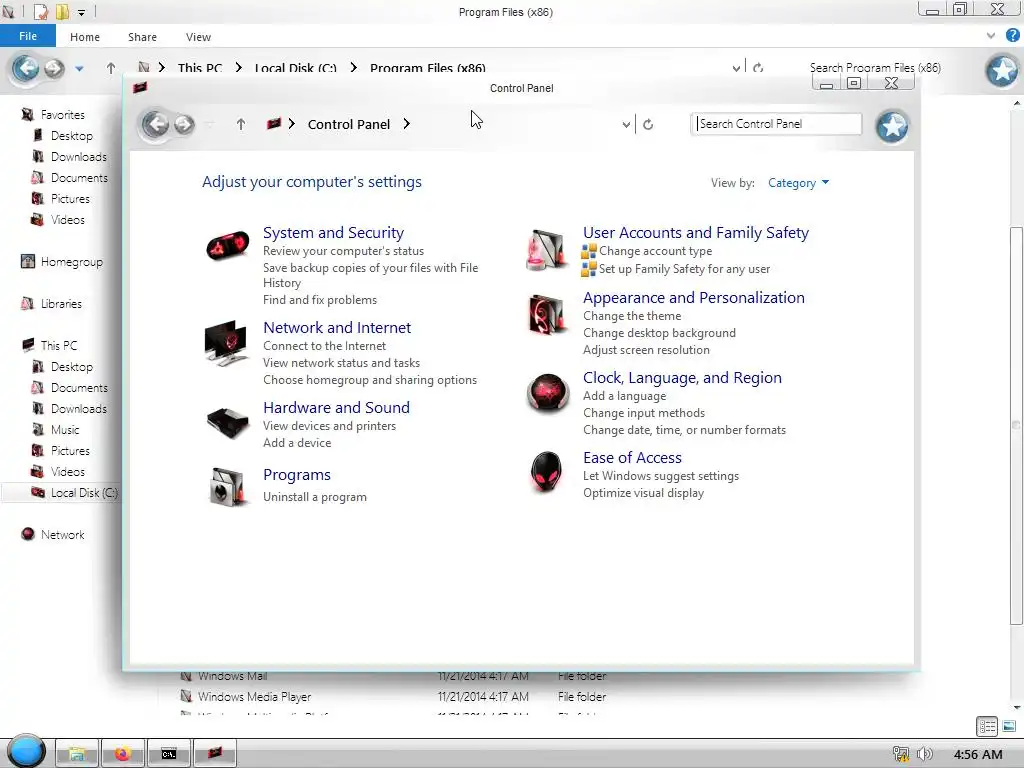The height and width of the screenshot is (768, 1024).
Task: Open Explorer help question mark icon
Action: (1012, 36)
